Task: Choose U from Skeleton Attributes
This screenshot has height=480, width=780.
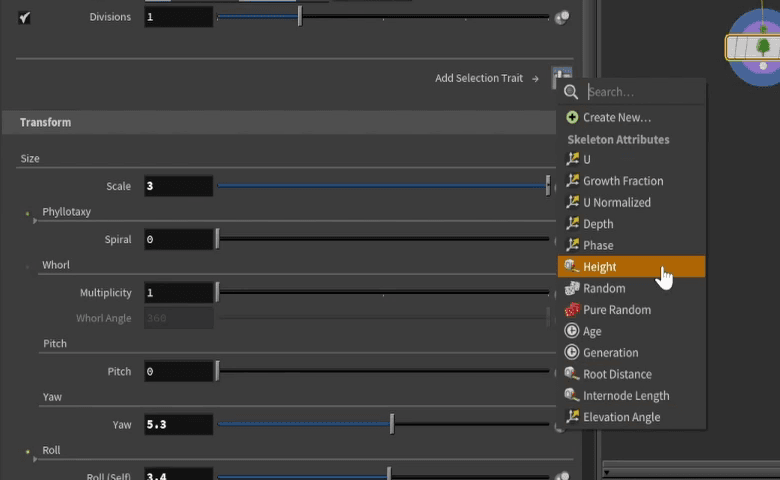Action: point(631,159)
